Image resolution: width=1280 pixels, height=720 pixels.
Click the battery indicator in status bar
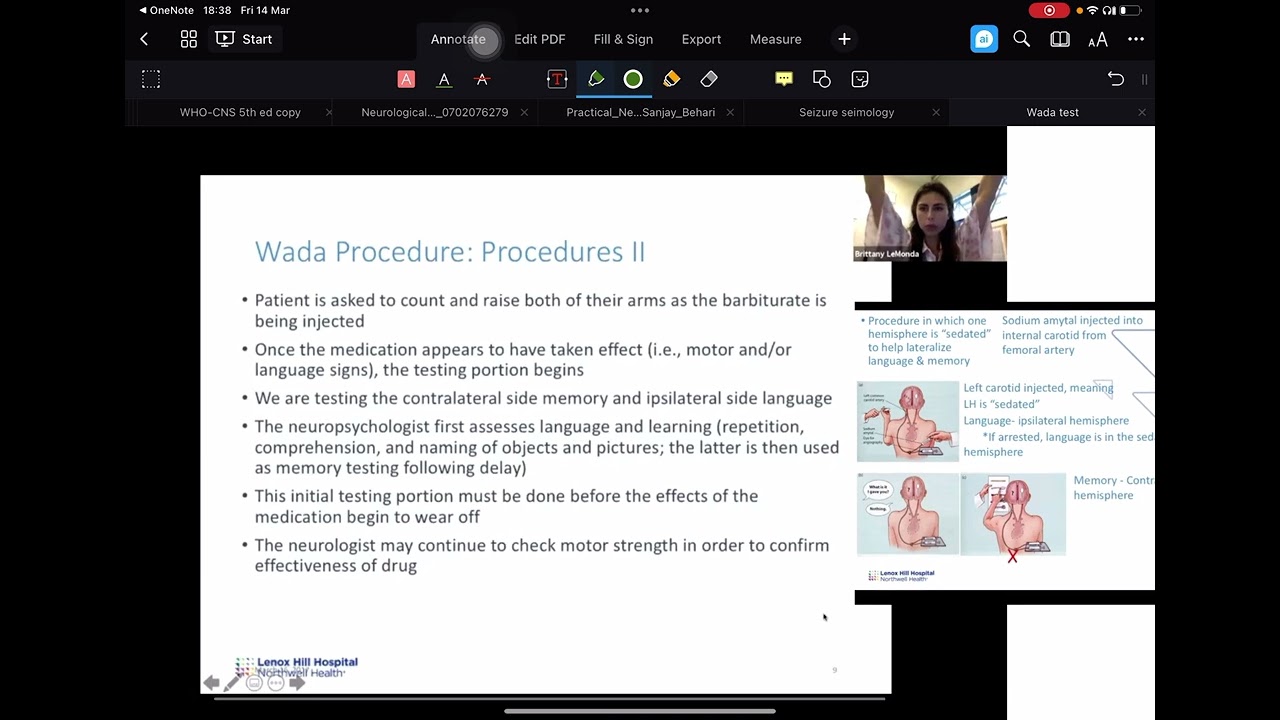(1130, 10)
